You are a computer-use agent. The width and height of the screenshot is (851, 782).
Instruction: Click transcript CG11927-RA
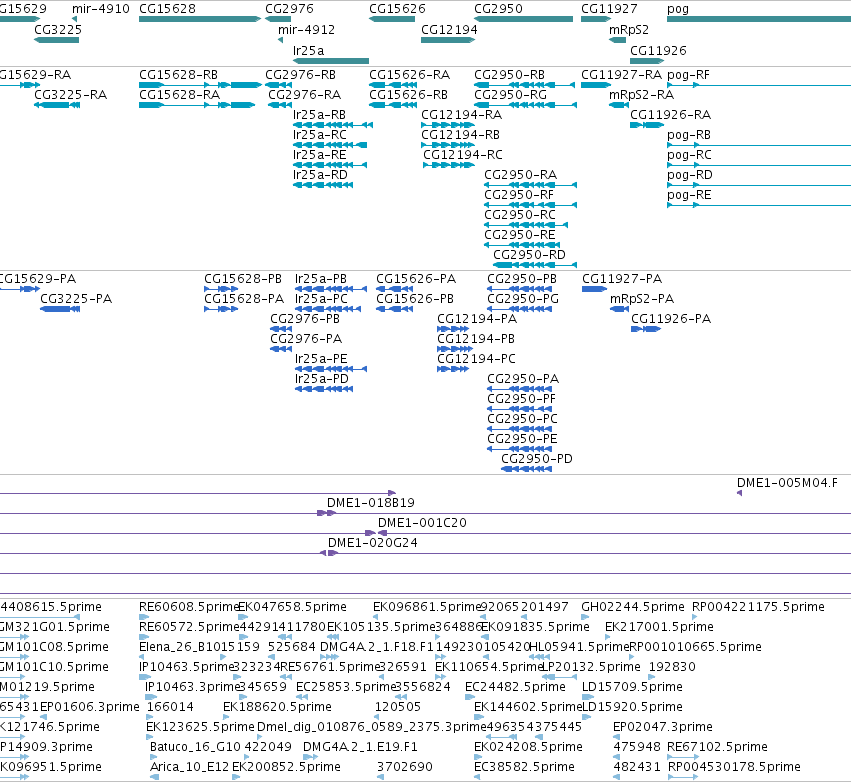(x=621, y=75)
